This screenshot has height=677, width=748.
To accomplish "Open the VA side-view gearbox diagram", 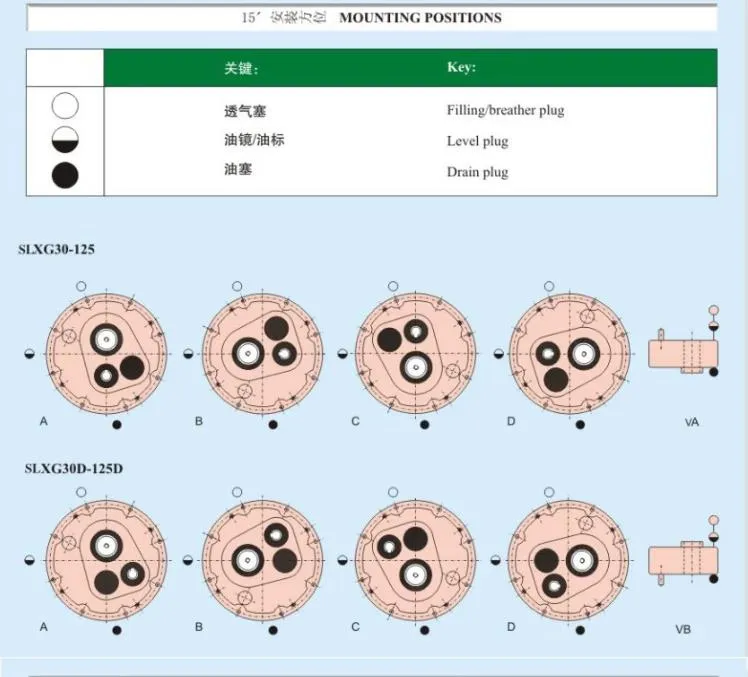I will click(x=683, y=352).
